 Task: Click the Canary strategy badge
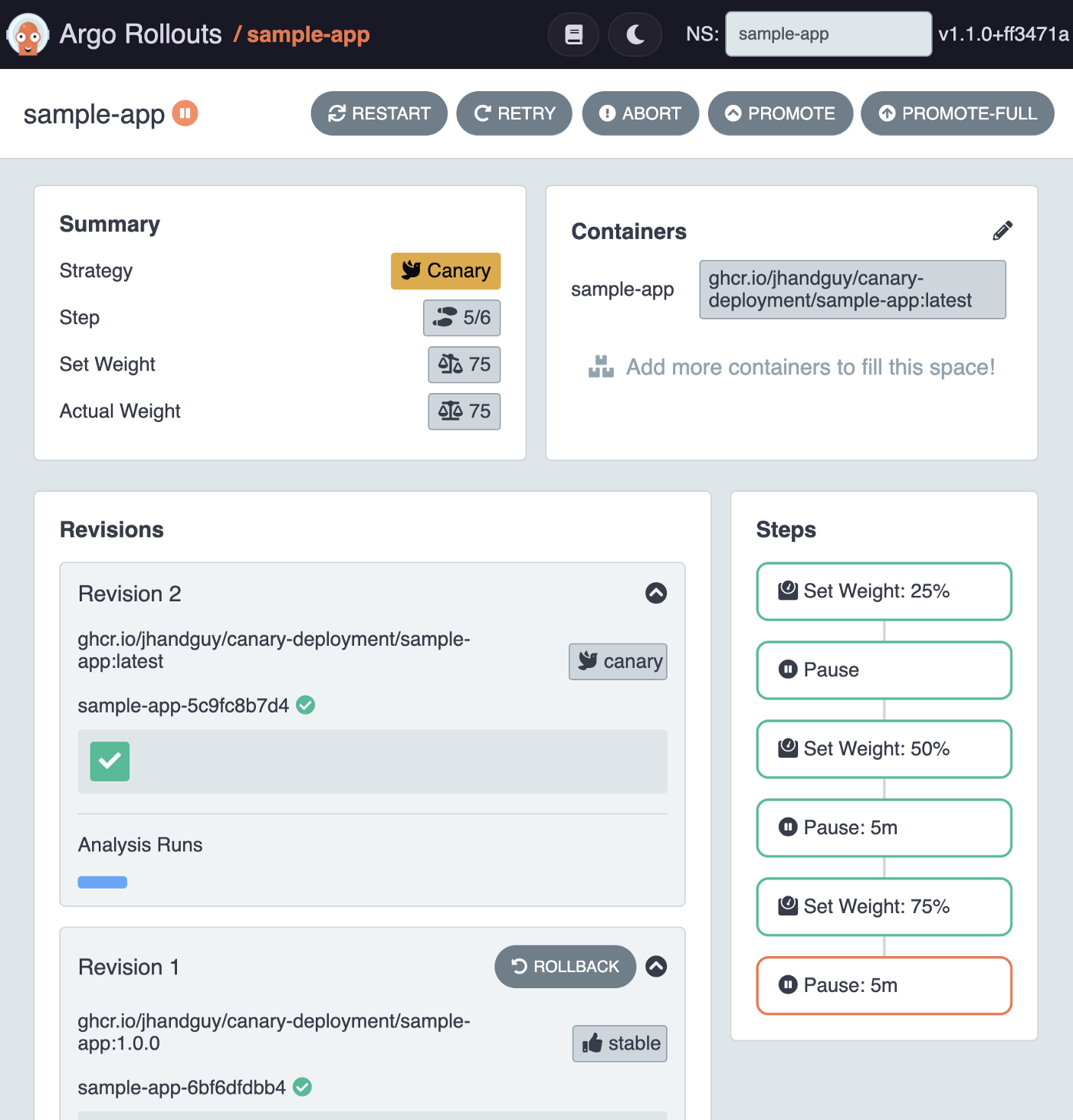click(445, 271)
